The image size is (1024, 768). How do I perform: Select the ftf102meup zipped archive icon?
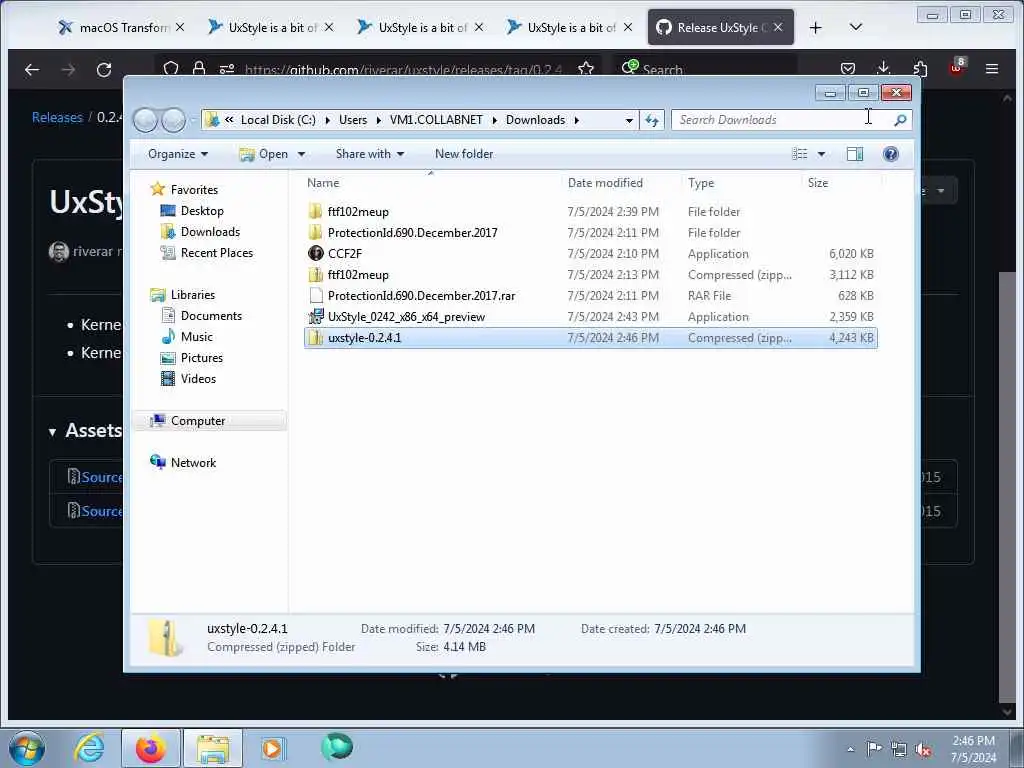pyautogui.click(x=316, y=274)
